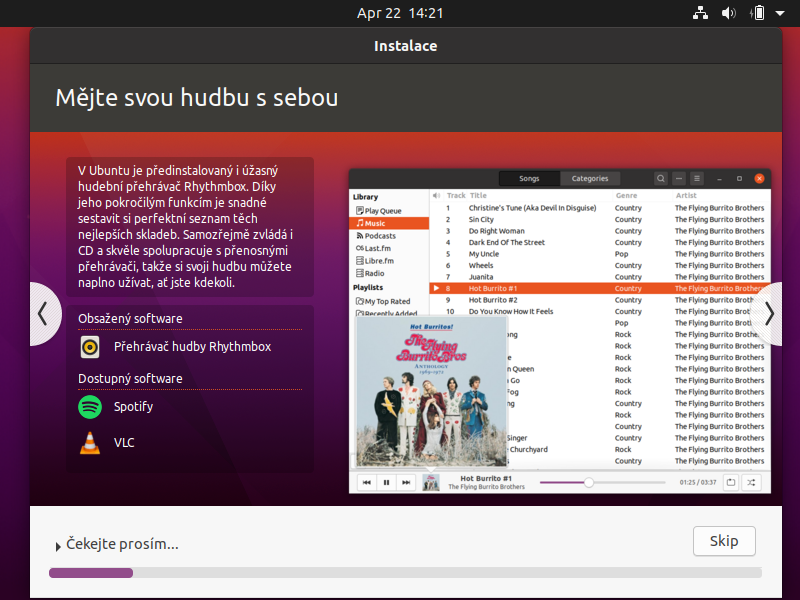Select the Spotify label
This screenshot has height=600, width=800.
[133, 407]
